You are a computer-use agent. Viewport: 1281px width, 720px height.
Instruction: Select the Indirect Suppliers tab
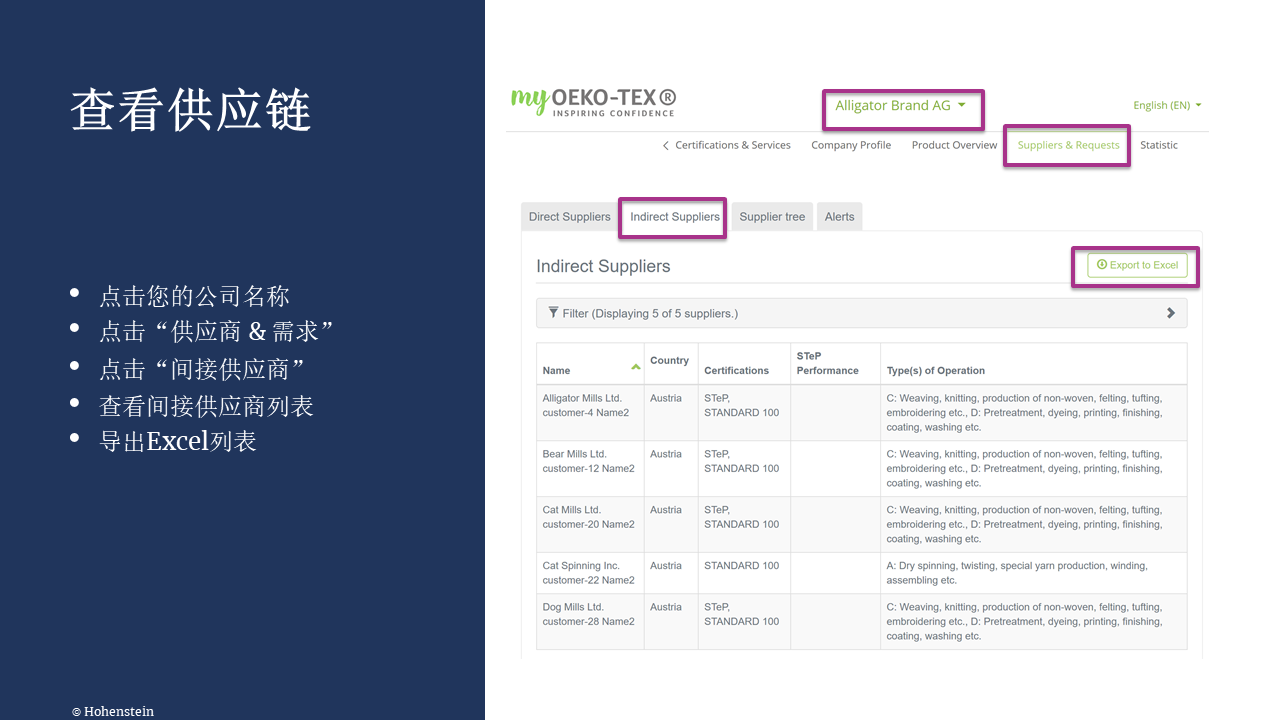tap(674, 217)
